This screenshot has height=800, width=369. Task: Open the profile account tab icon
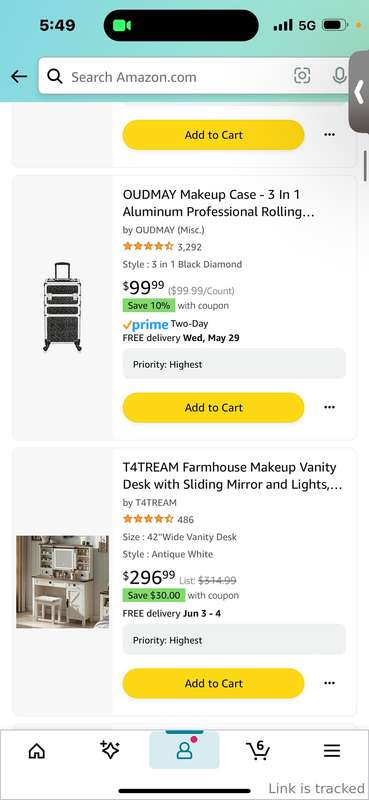[184, 750]
